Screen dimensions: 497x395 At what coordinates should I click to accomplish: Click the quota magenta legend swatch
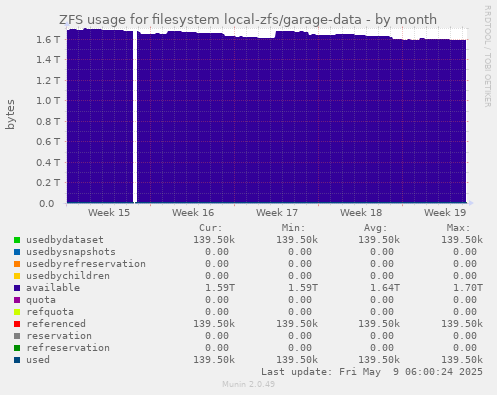(x=17, y=300)
